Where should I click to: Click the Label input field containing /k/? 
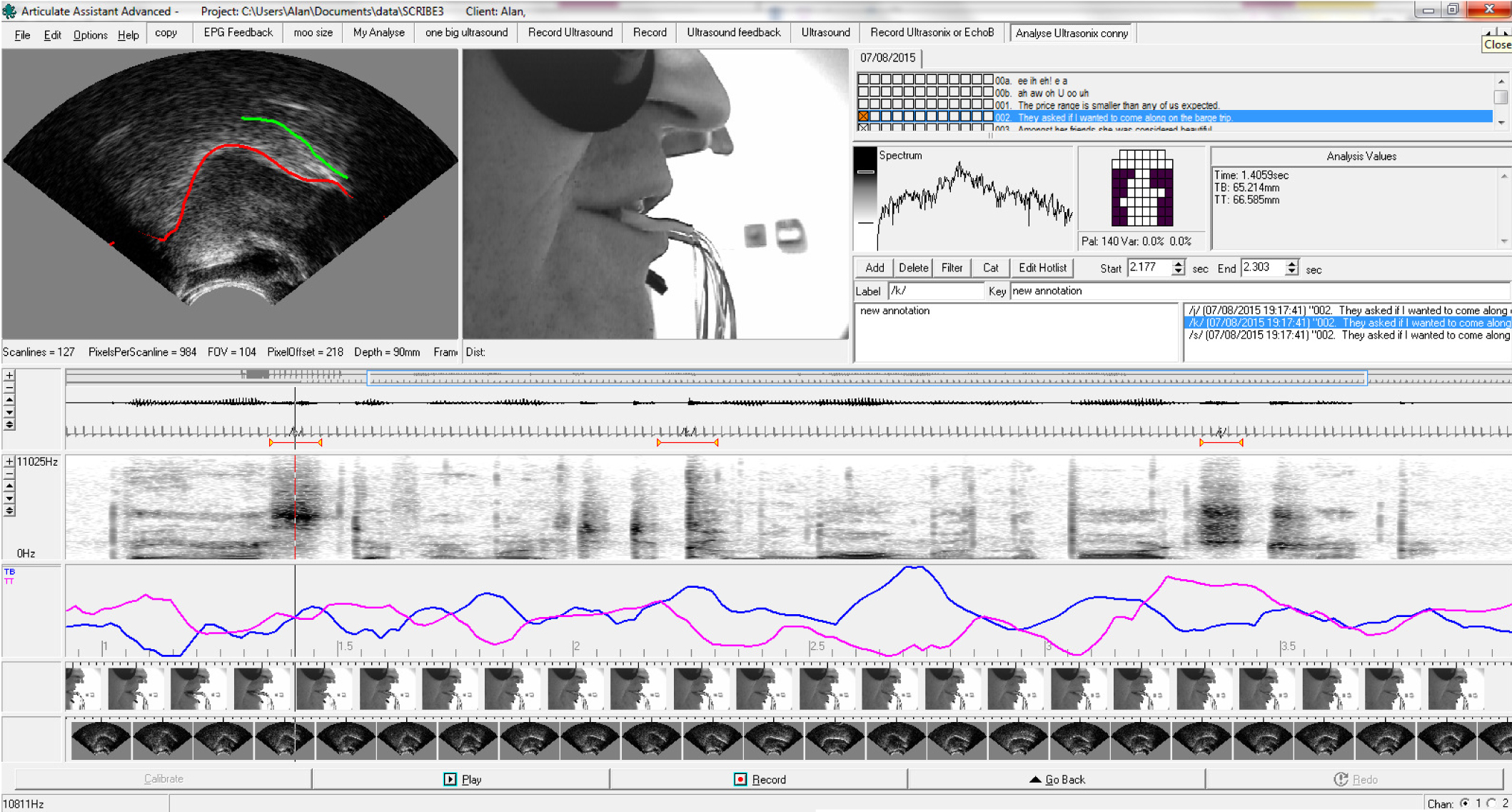pyautogui.click(x=935, y=291)
